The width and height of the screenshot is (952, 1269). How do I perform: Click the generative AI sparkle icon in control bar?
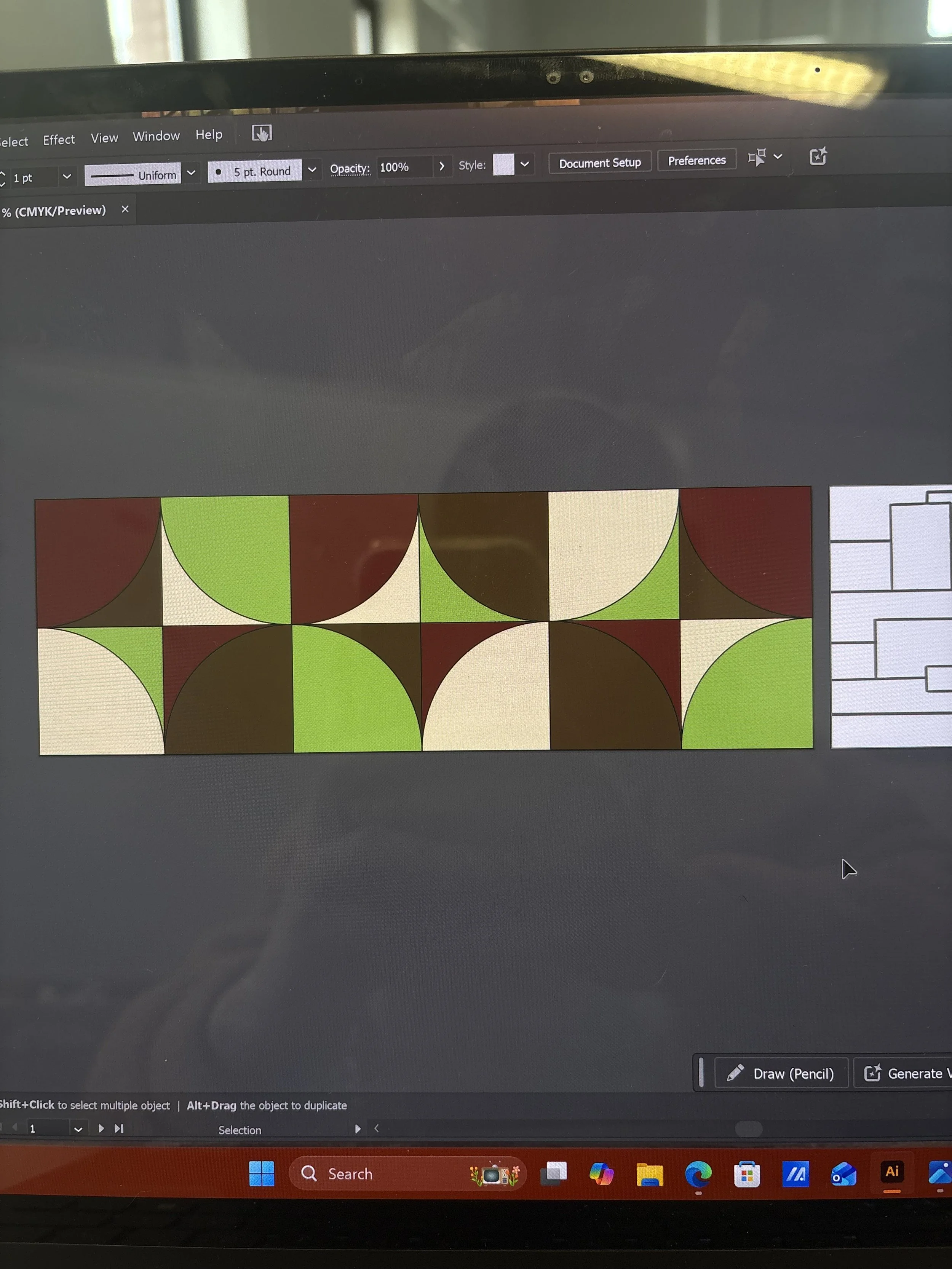point(818,156)
